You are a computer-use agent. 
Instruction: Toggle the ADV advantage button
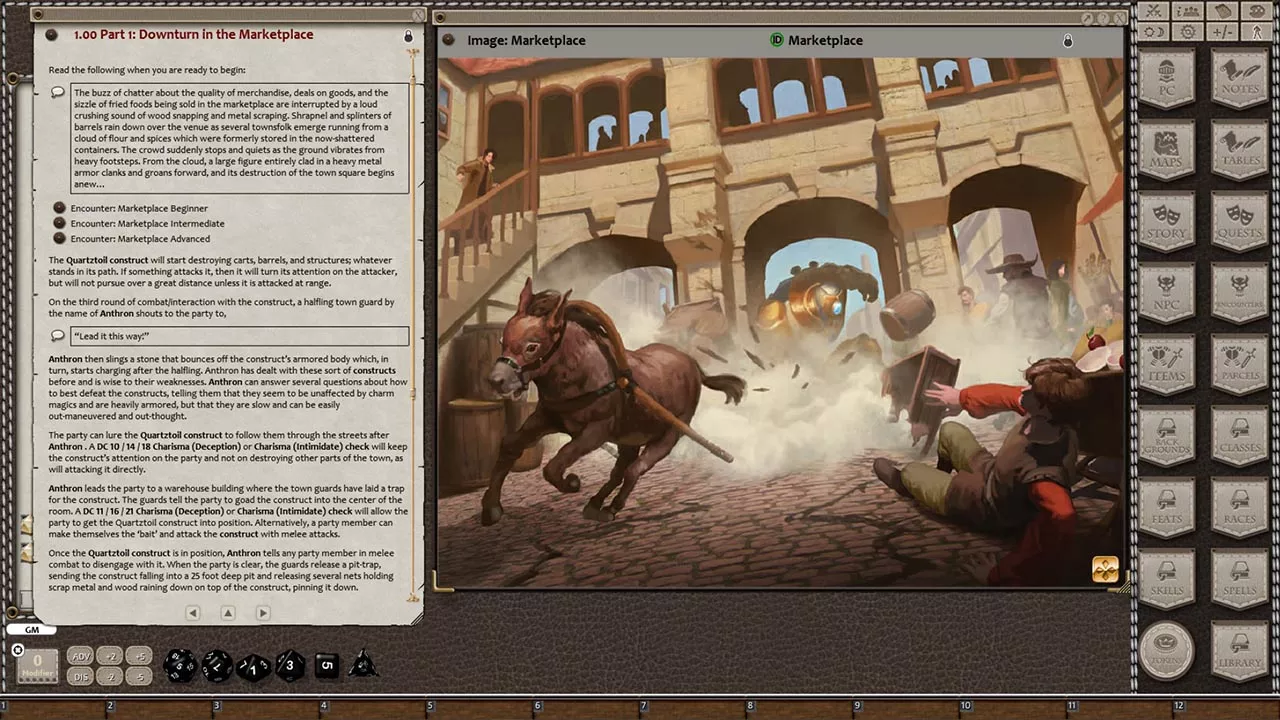coord(82,656)
